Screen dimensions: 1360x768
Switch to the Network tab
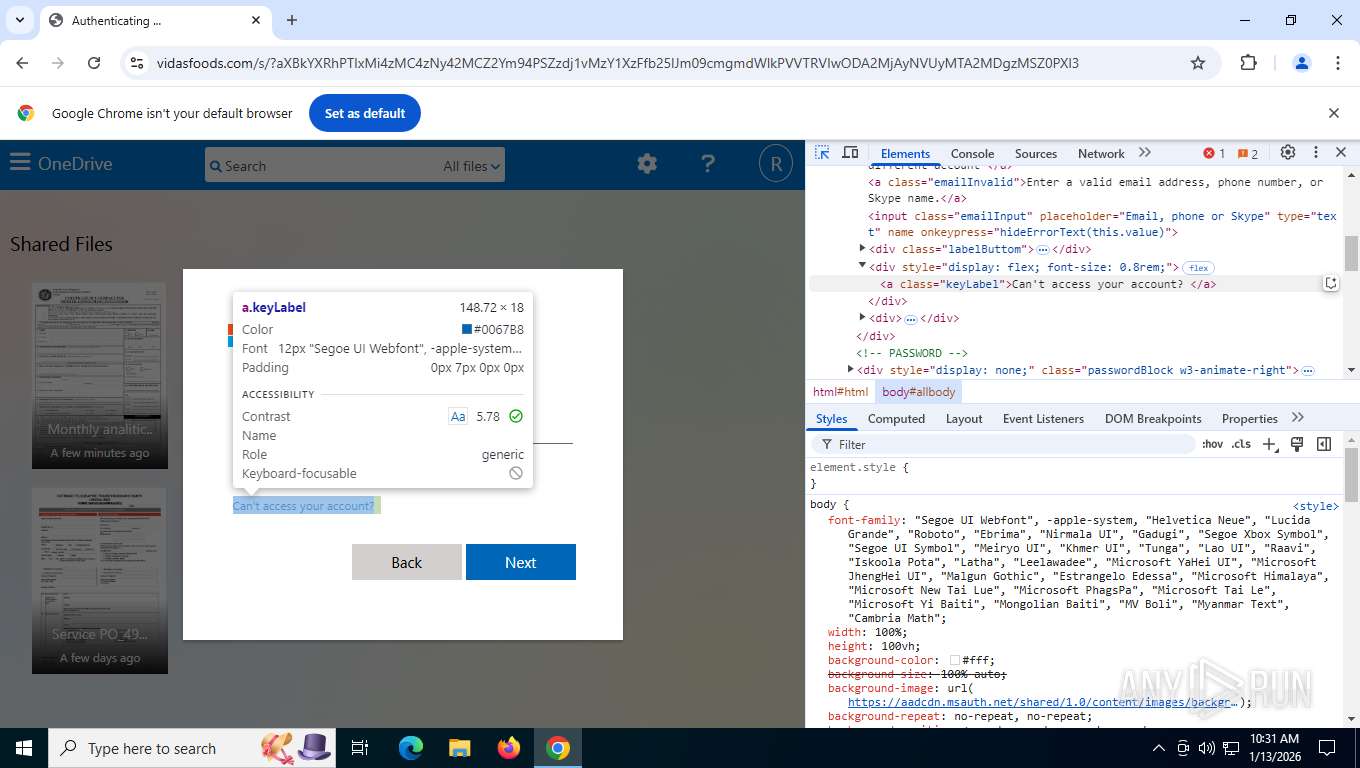click(x=1101, y=153)
